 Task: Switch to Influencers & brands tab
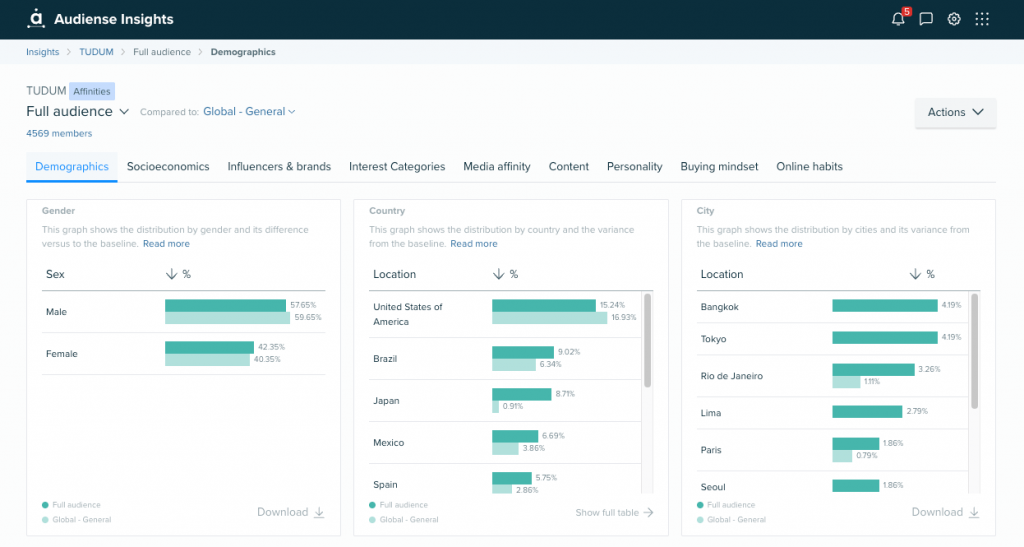click(x=279, y=166)
